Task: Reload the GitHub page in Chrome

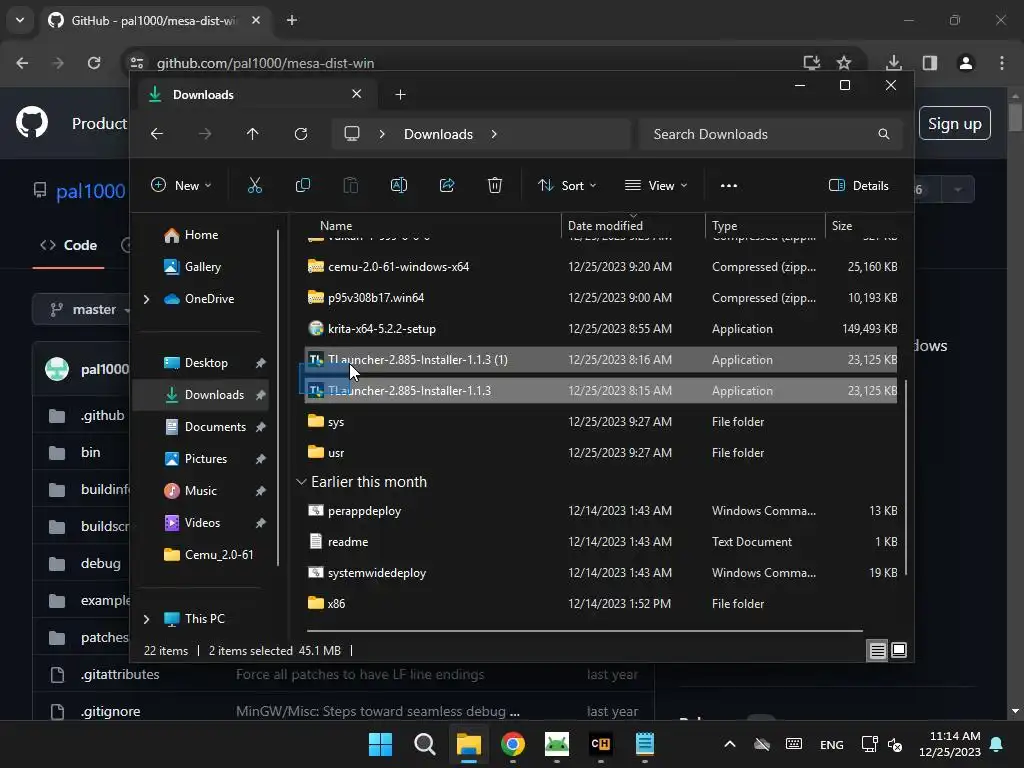Action: 94,63
